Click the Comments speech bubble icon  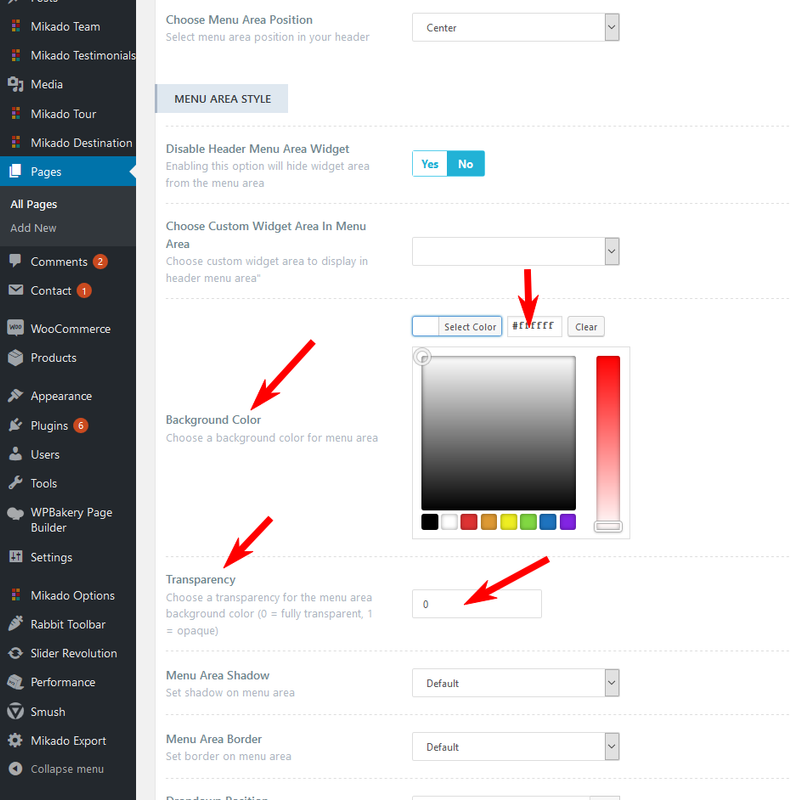click(x=15, y=261)
